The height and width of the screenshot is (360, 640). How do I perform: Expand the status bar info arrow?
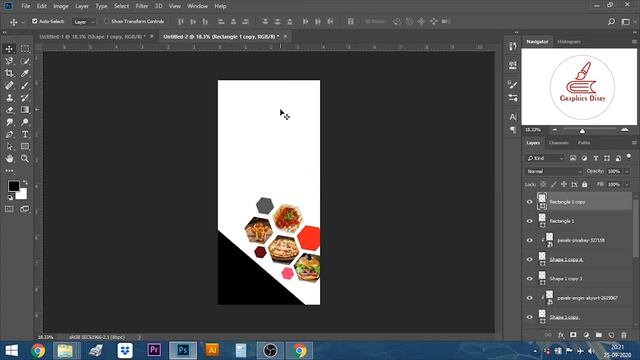click(x=139, y=338)
